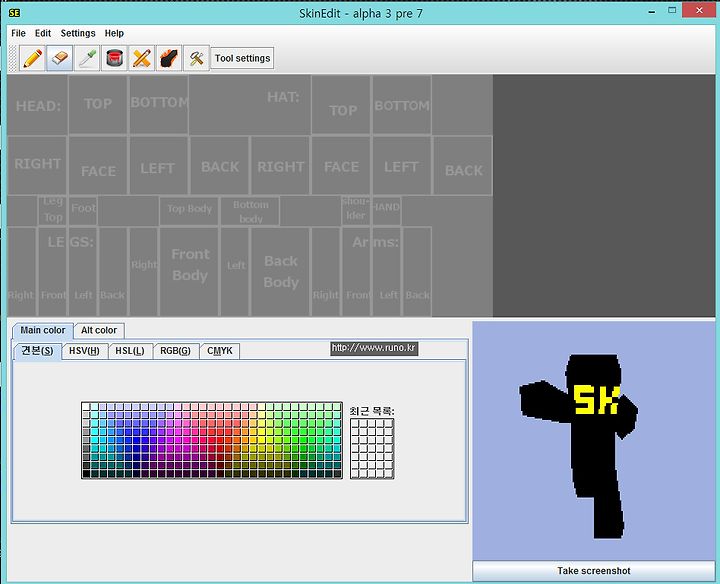720x584 pixels.
Task: Switch to the Alt color tab
Action: click(x=99, y=330)
